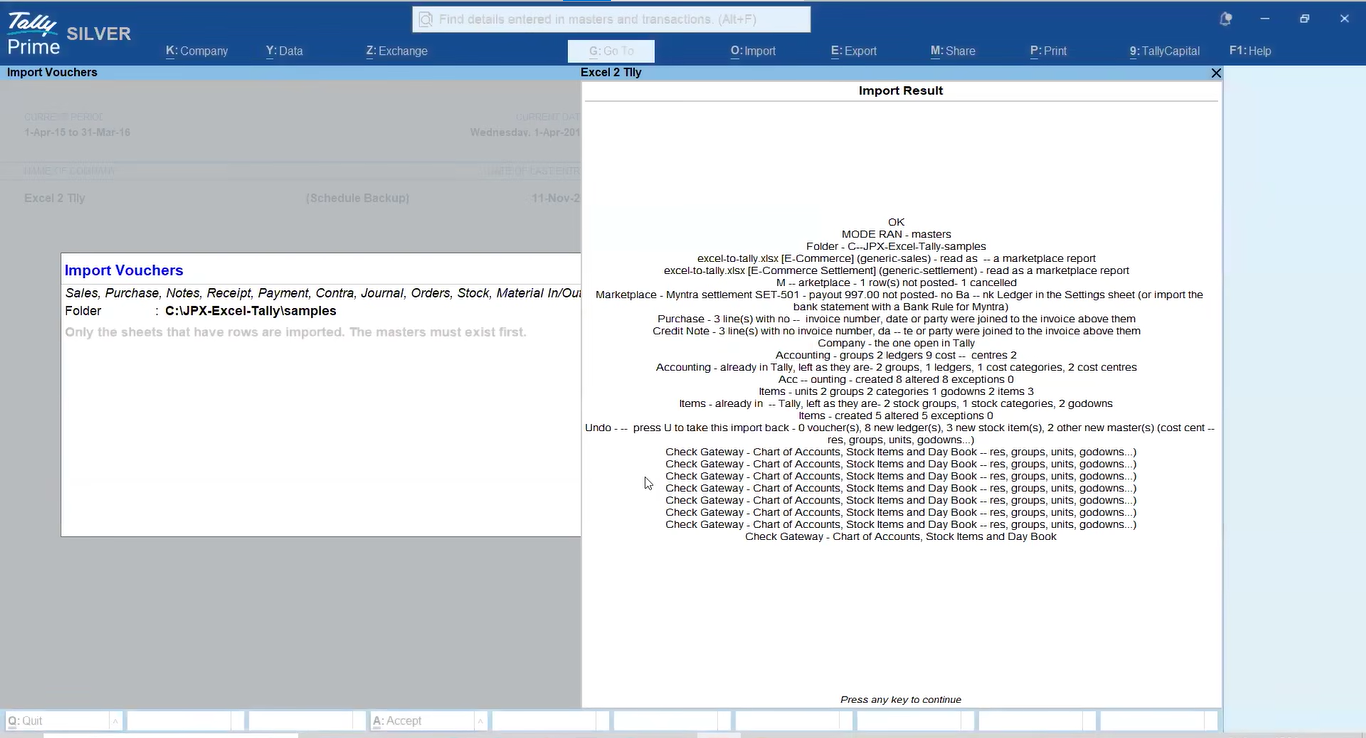Viewport: 1366px width, 738px height.
Task: Click the Import Vouchers dialog heading
Action: point(124,270)
